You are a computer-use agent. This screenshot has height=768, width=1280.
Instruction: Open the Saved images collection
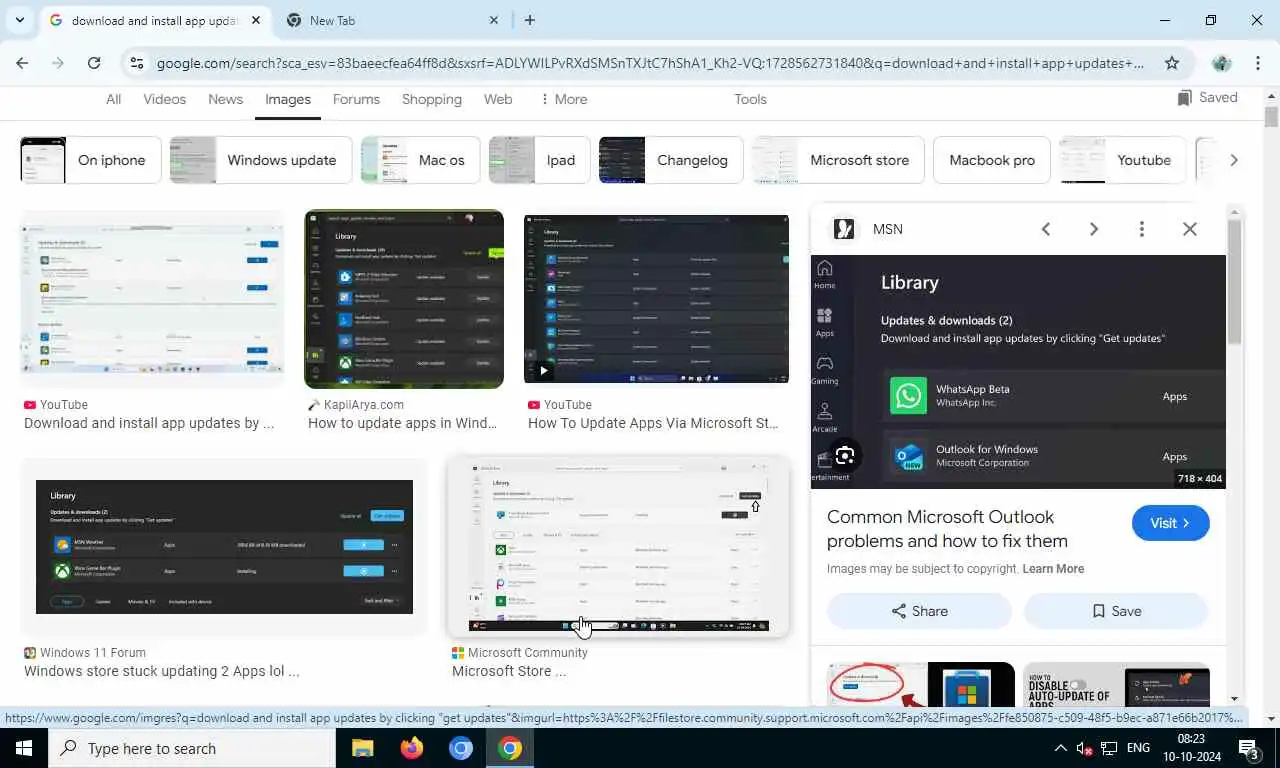(1208, 97)
